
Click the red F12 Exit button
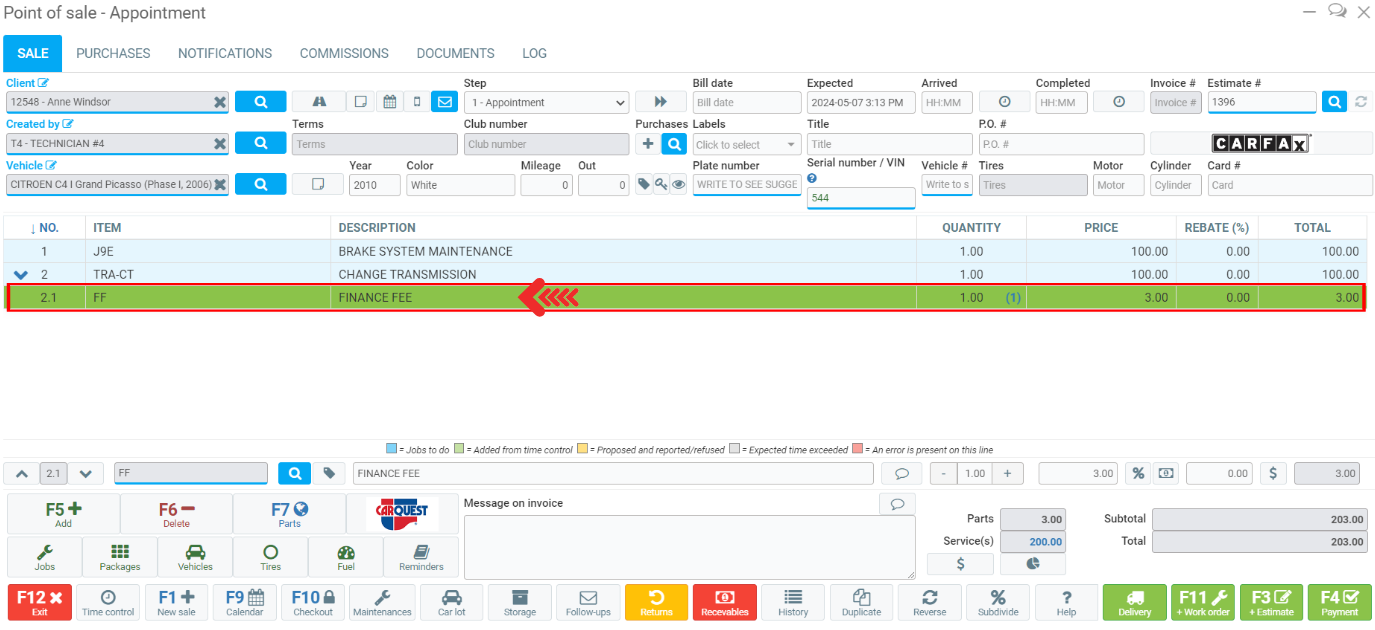point(39,603)
